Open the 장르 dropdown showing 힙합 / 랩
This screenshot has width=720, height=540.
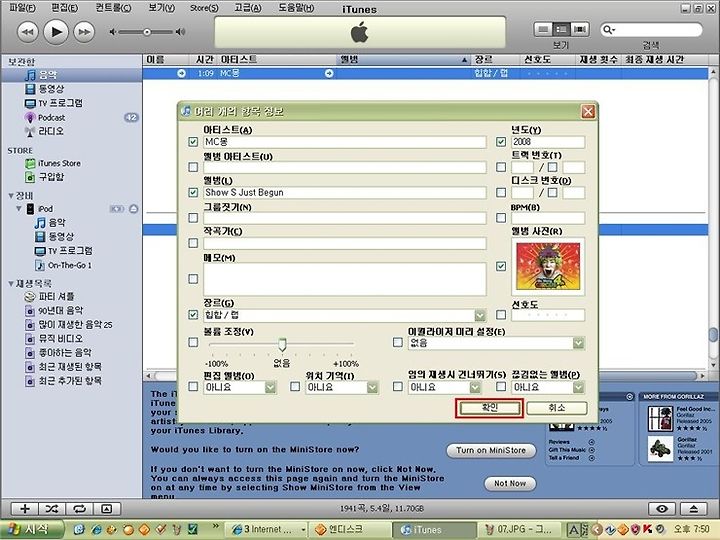pos(480,315)
